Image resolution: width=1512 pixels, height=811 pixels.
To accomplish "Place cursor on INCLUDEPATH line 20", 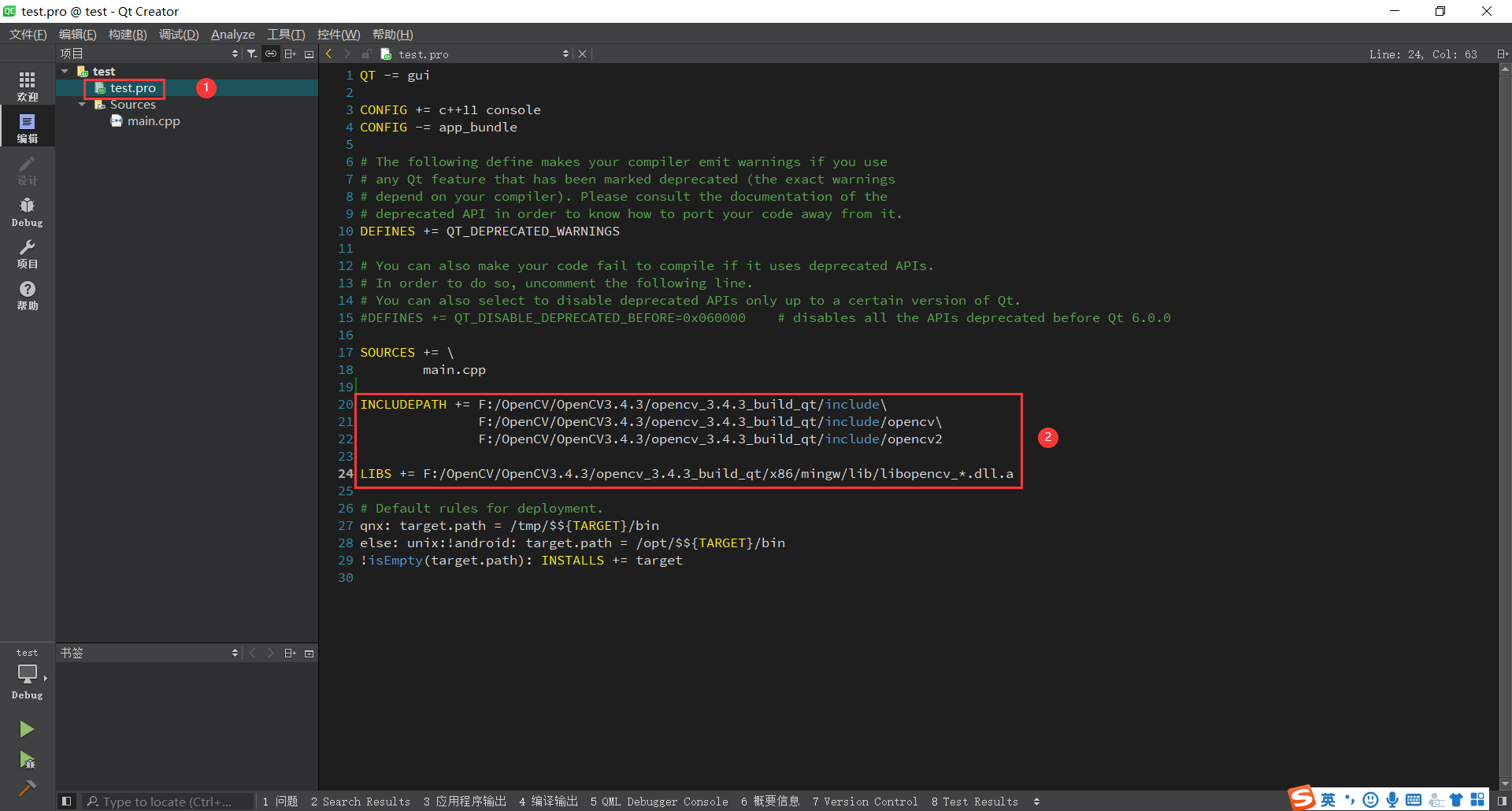I will [x=624, y=404].
